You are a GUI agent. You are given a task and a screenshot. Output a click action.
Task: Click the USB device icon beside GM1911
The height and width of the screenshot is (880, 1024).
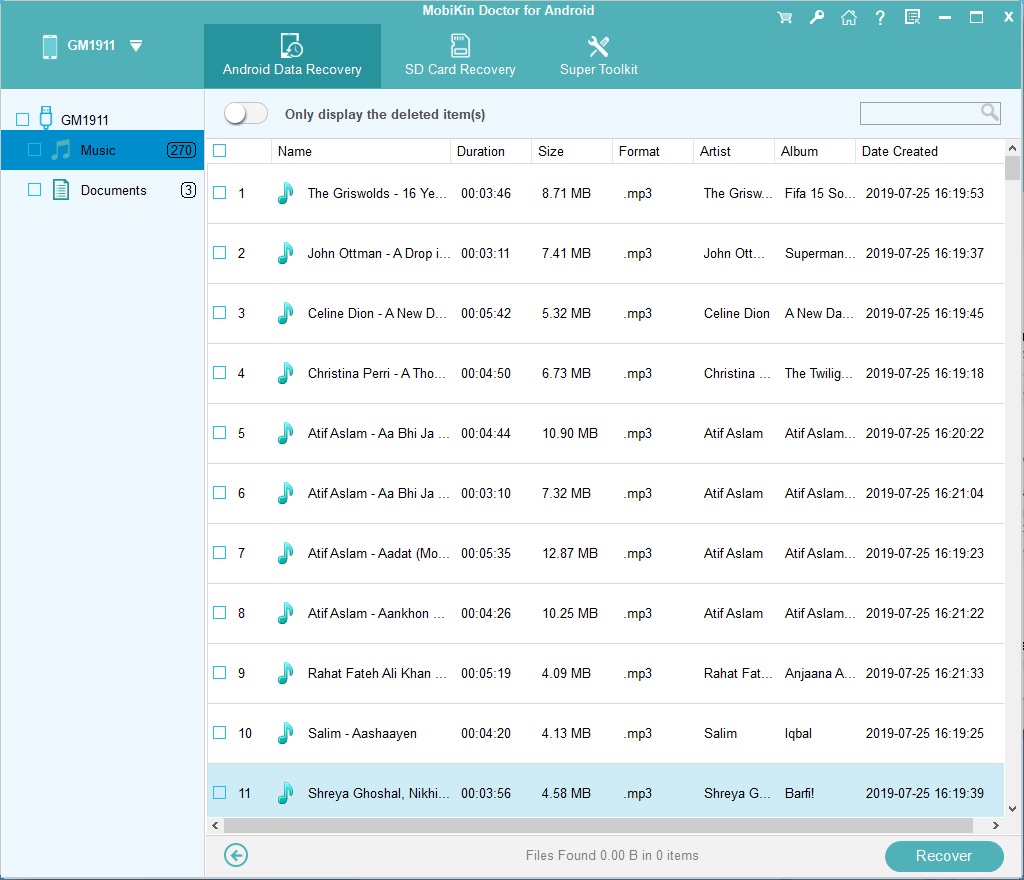point(46,118)
